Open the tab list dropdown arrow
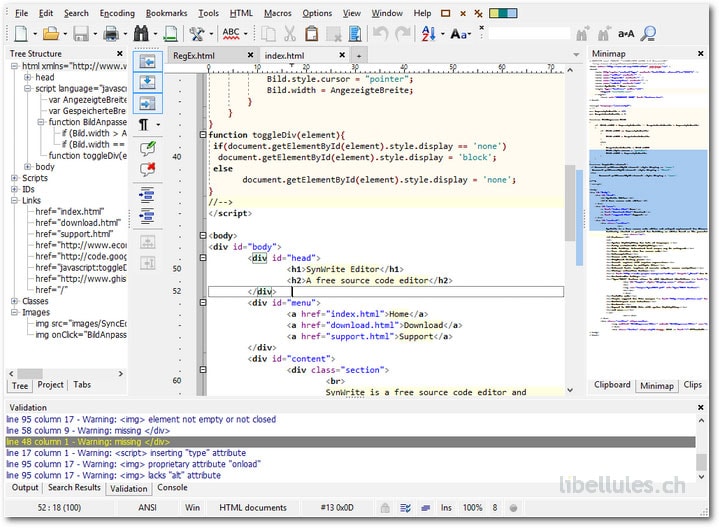This screenshot has height=528, width=719. (x=576, y=55)
